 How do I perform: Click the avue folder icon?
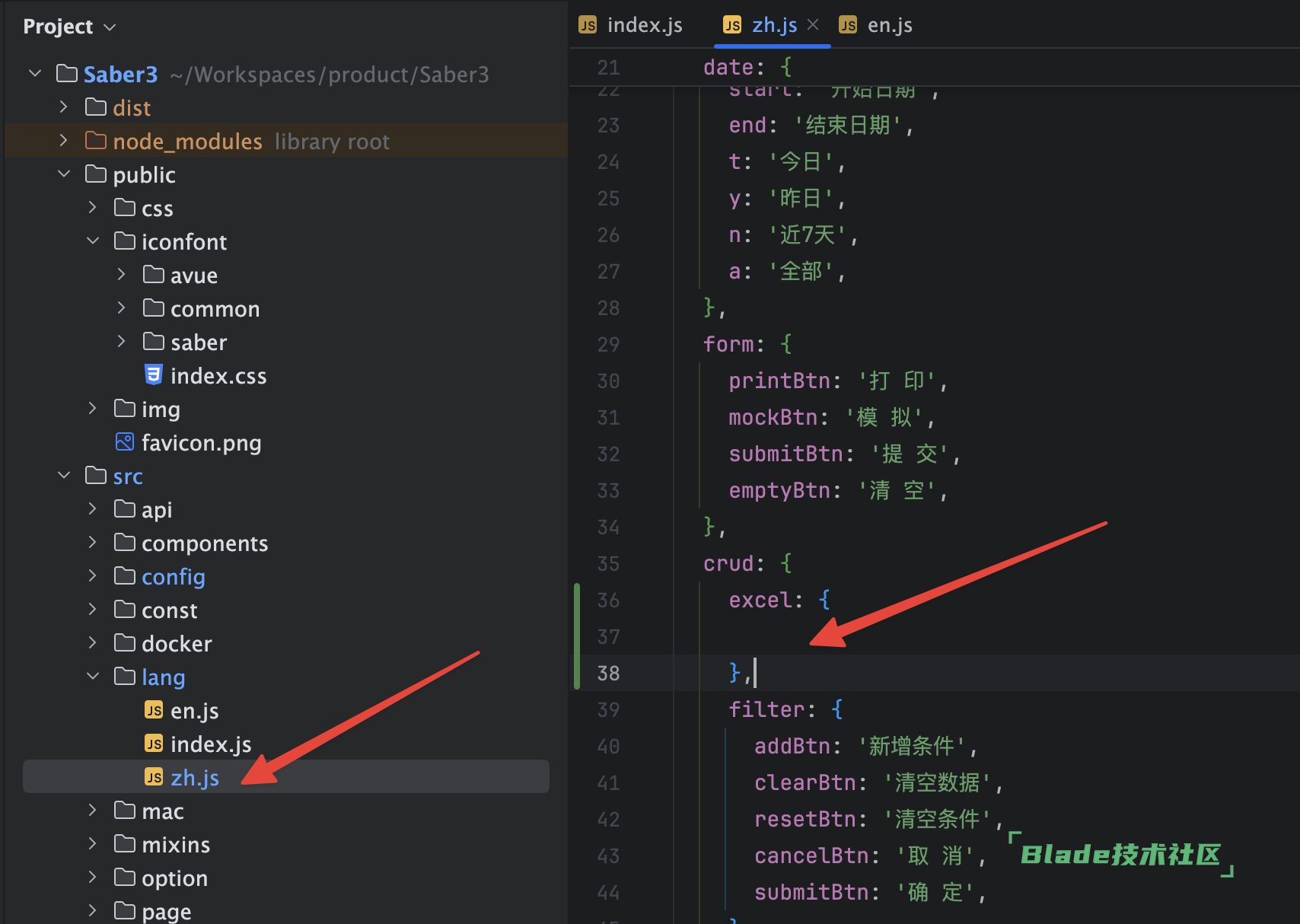coord(154,274)
